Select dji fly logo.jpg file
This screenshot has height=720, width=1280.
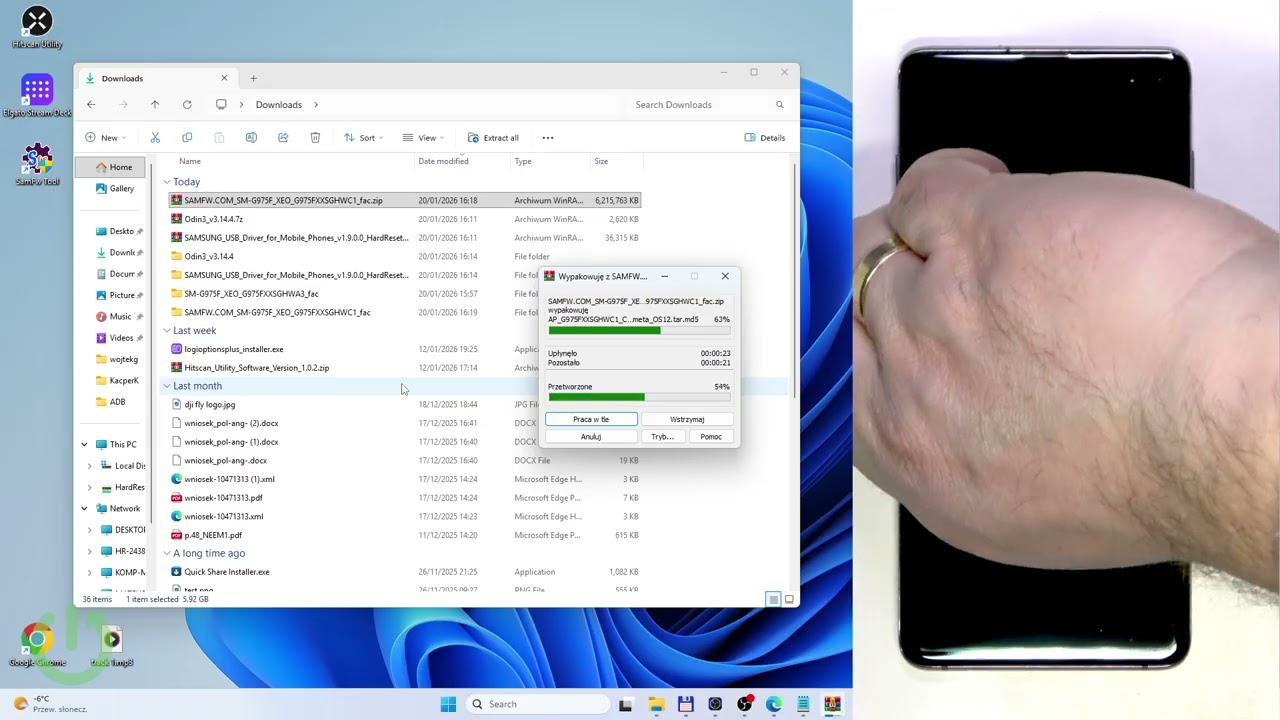(x=405, y=405)
